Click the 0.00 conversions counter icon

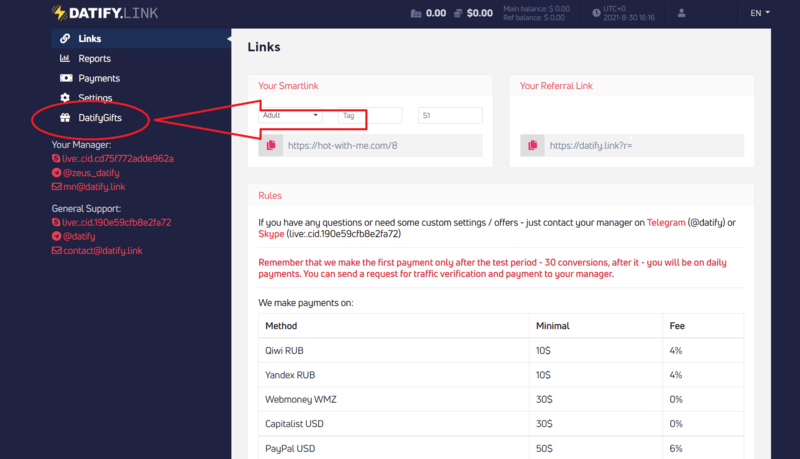[x=416, y=13]
